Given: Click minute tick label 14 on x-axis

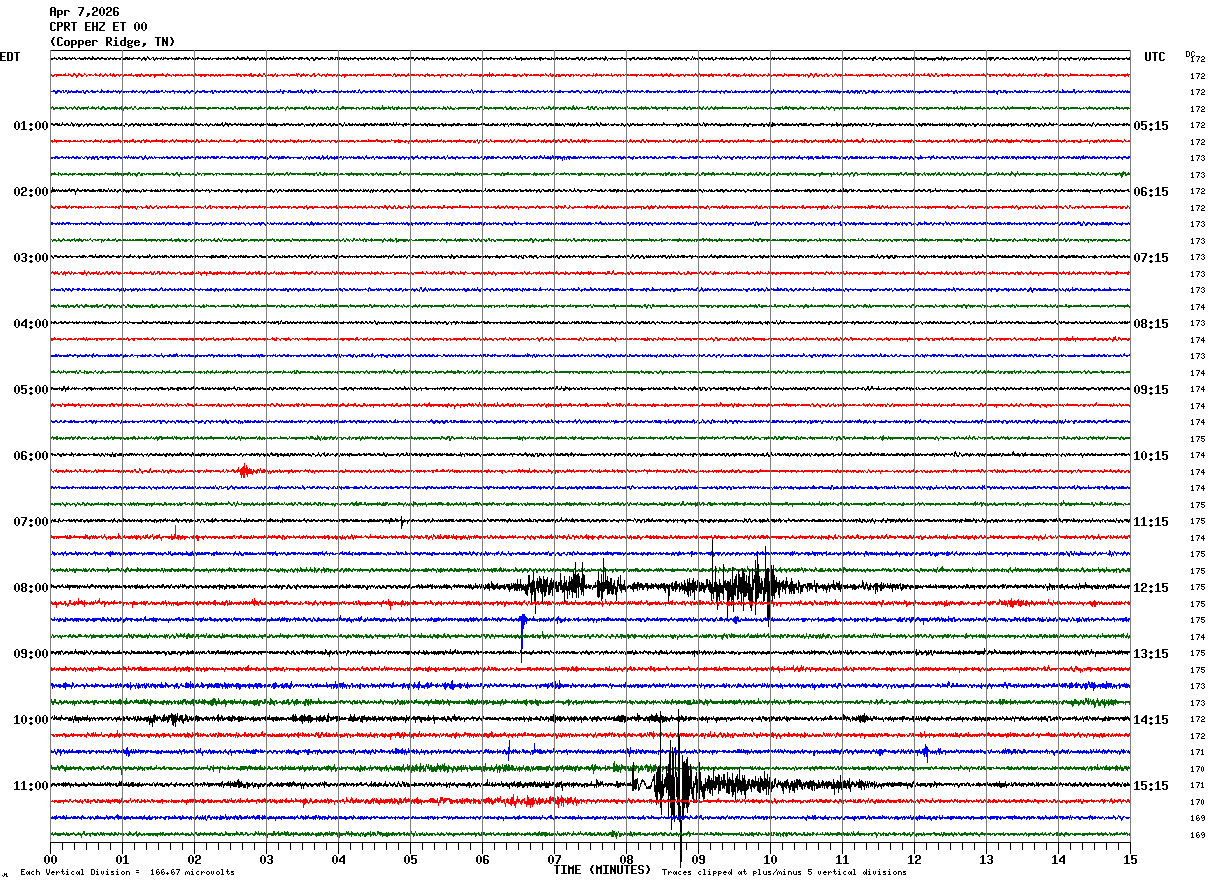Looking at the screenshot, I should (x=1058, y=859).
